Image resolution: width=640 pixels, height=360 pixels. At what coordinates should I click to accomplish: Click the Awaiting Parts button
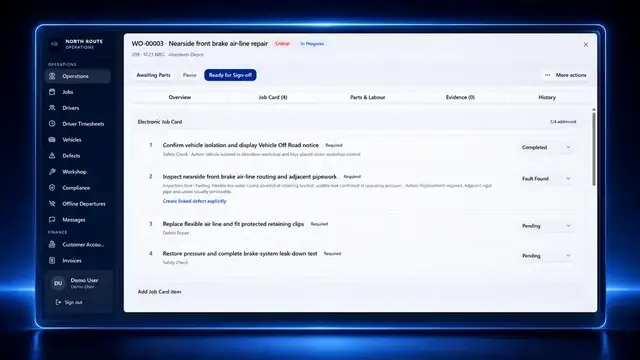click(x=153, y=75)
